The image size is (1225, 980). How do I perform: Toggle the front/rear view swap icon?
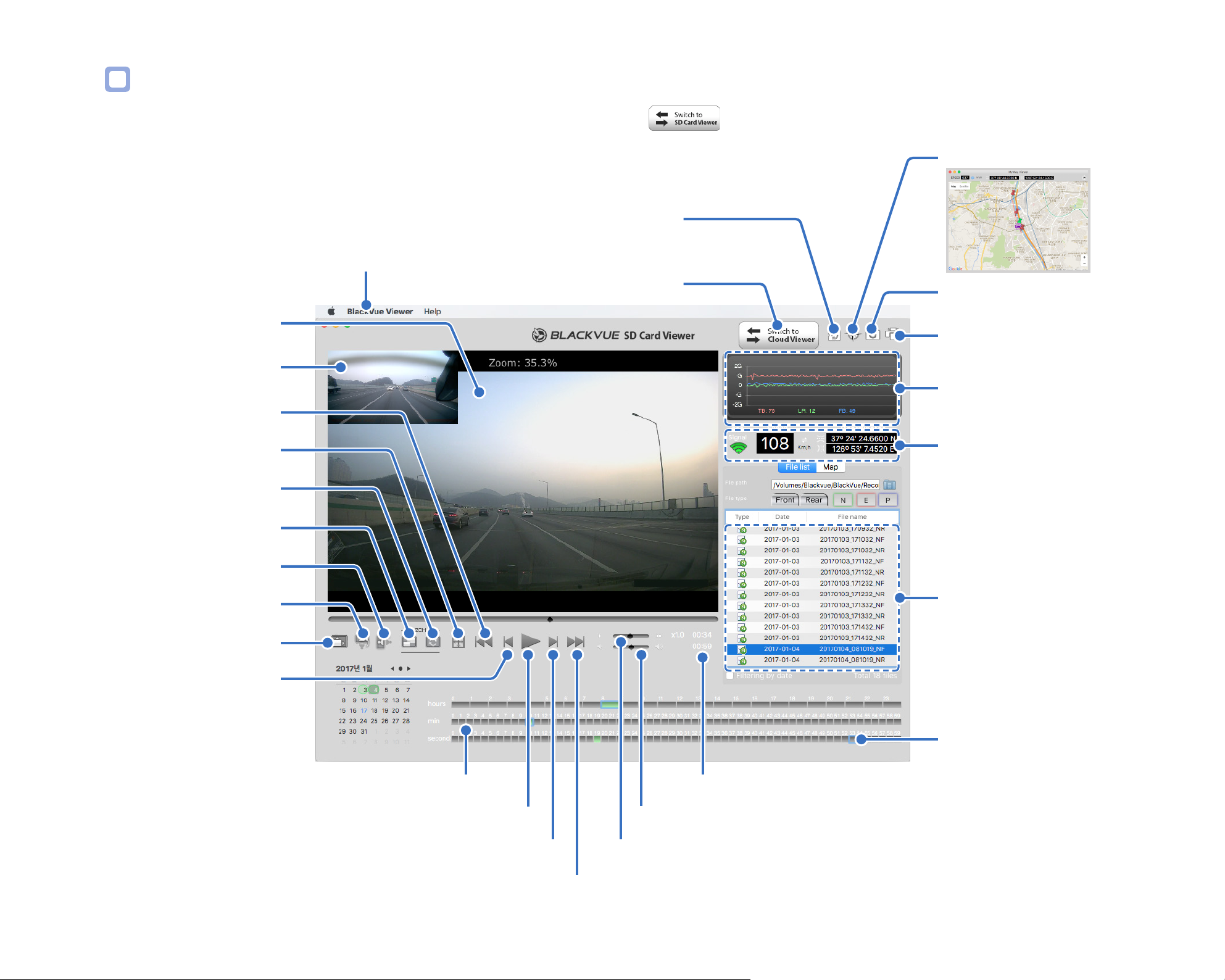(x=433, y=641)
